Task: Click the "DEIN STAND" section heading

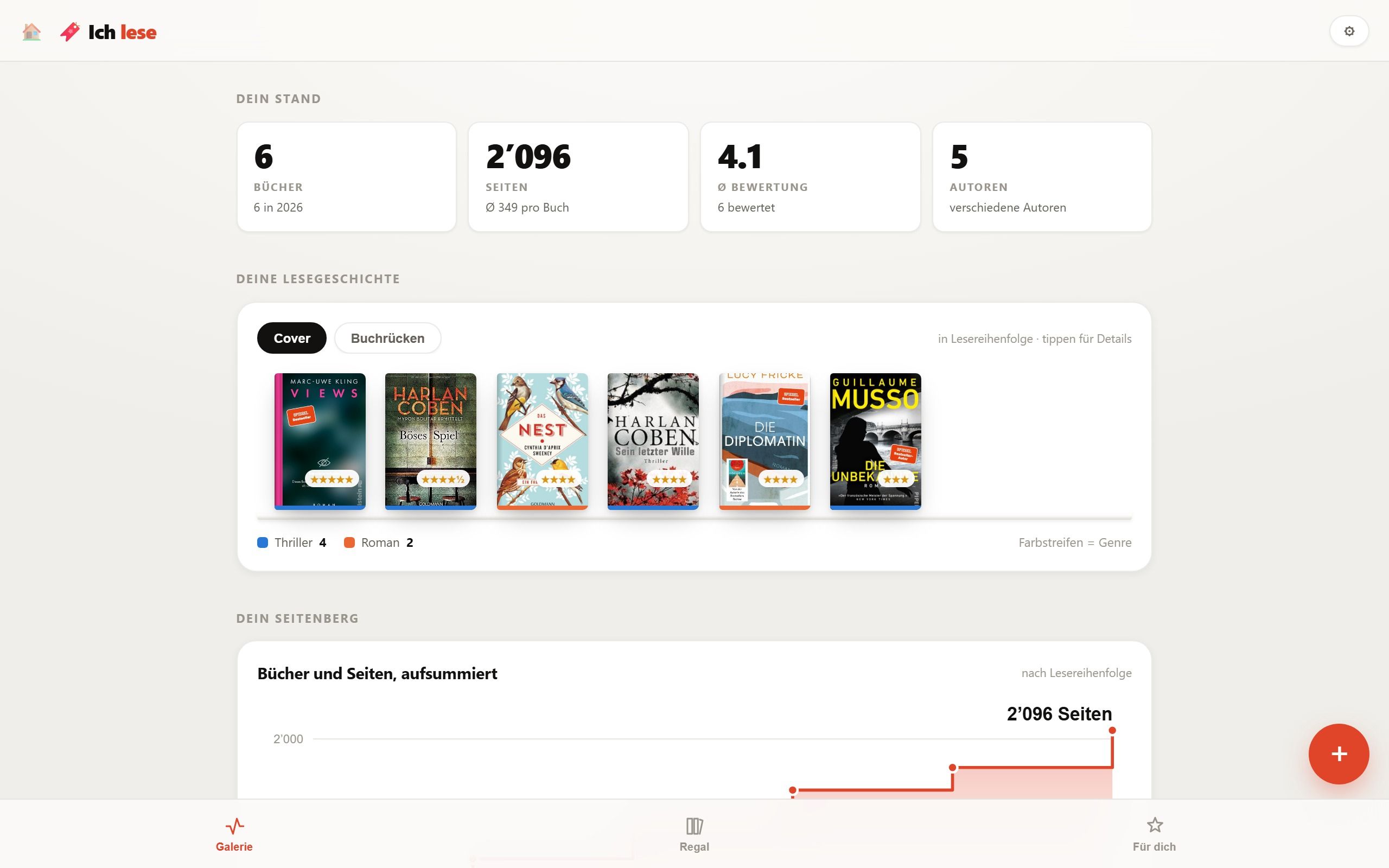Action: tap(278, 99)
